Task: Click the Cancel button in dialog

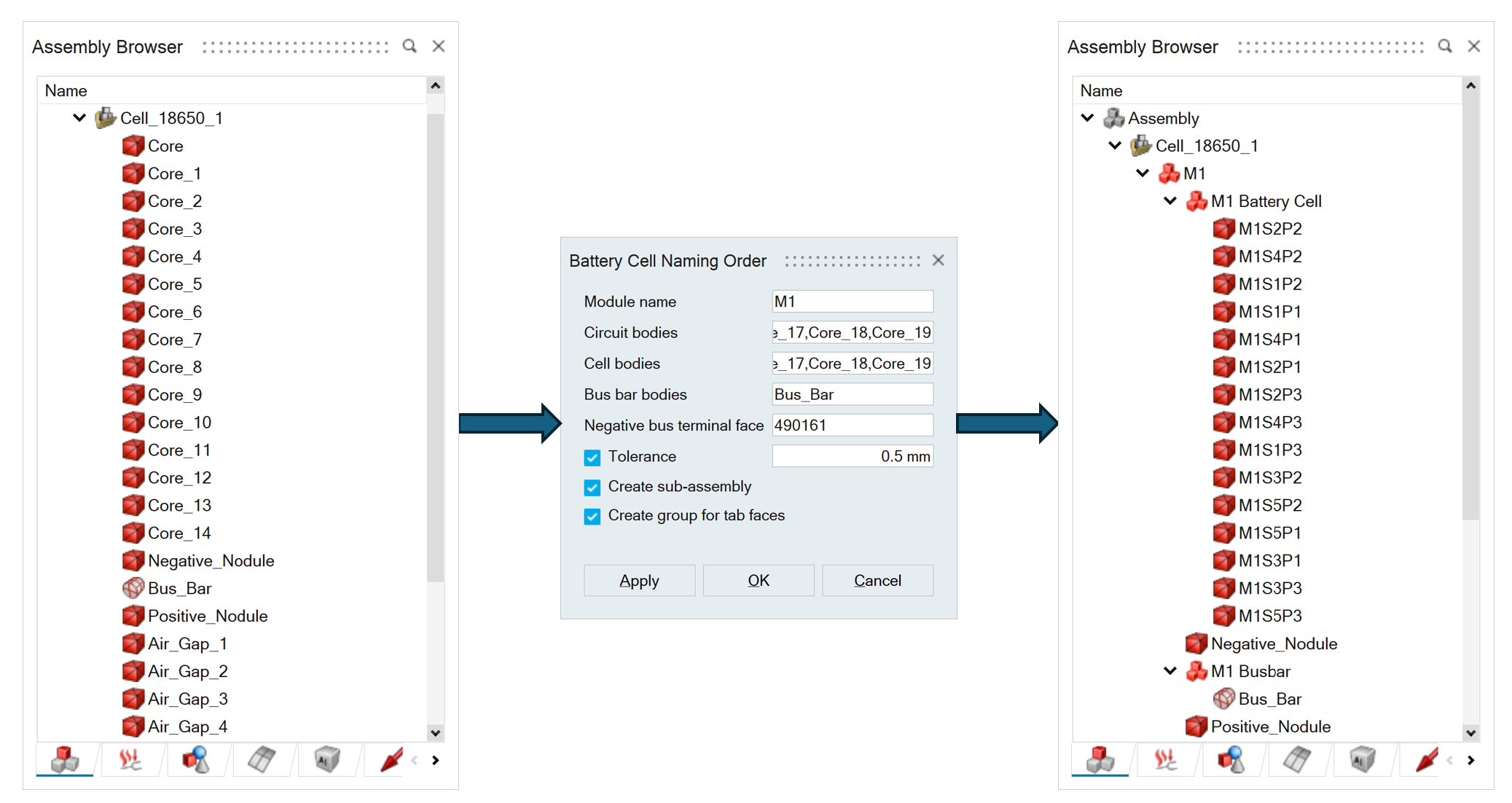Action: coord(877,580)
